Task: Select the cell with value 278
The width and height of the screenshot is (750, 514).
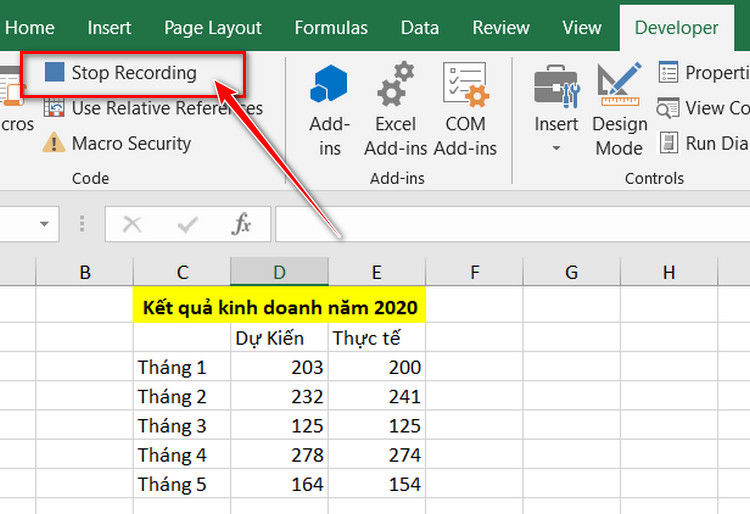Action: 279,455
